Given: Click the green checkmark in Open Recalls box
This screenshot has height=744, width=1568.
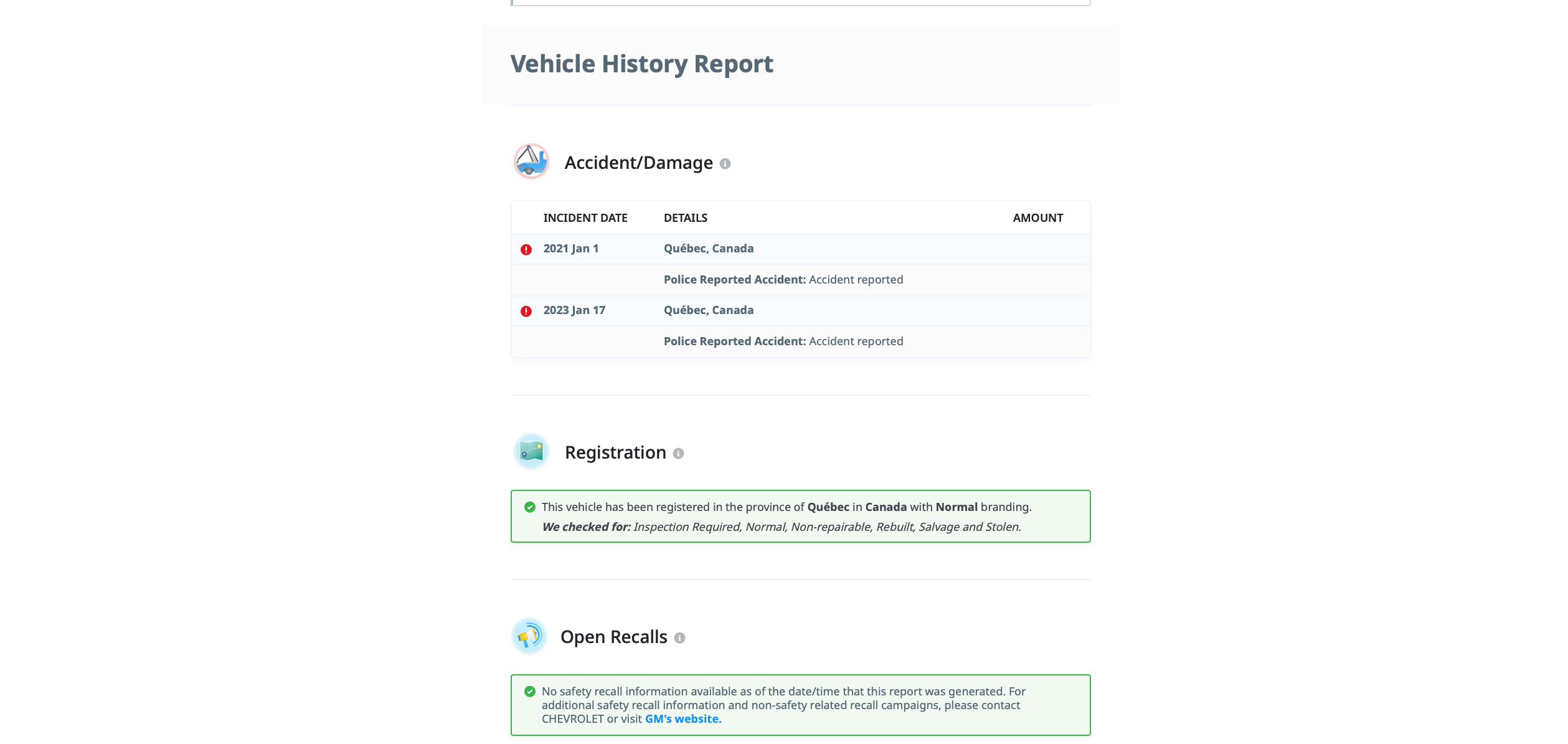Looking at the screenshot, I should click(530, 692).
